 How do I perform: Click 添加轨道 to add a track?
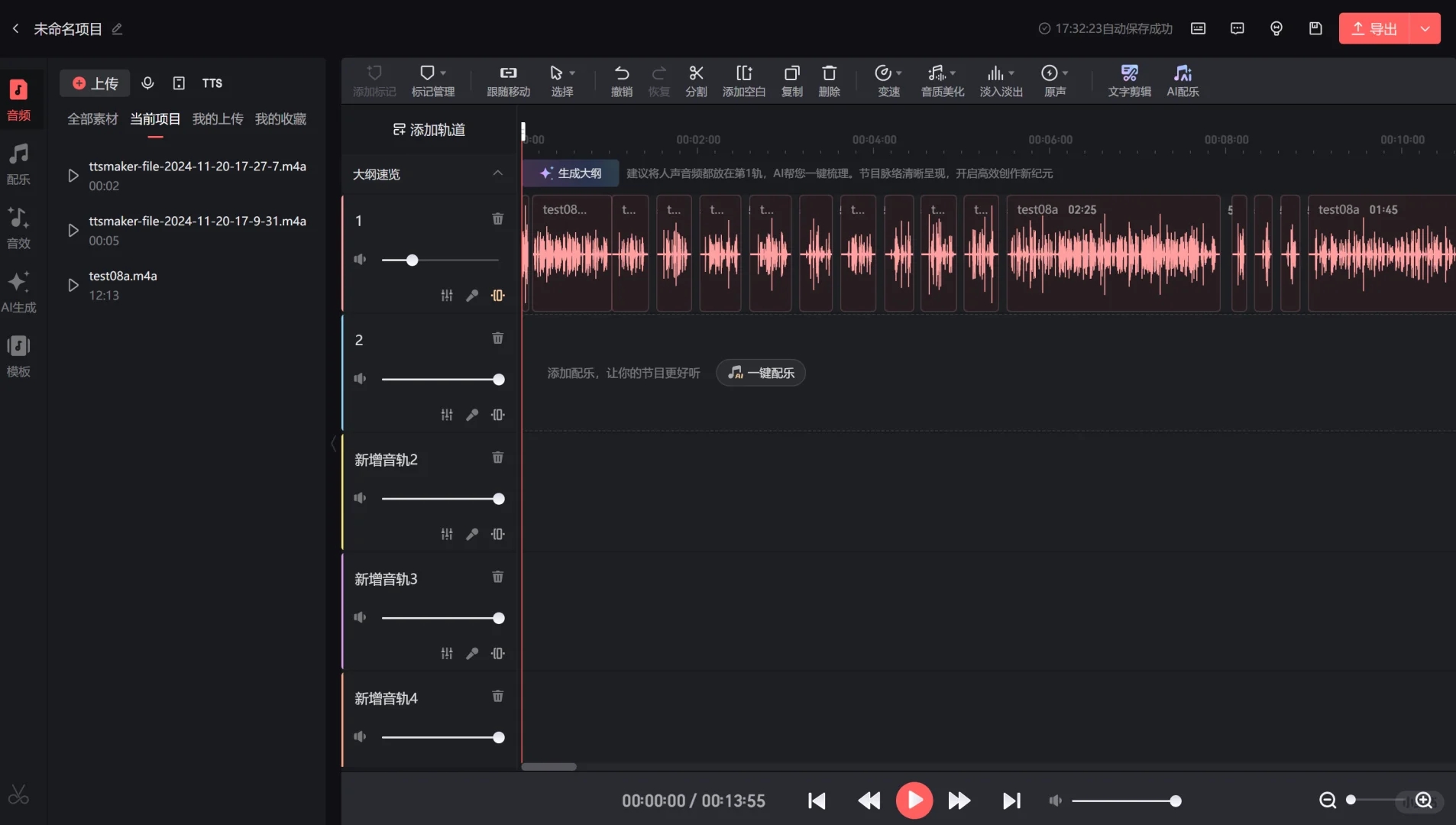(429, 130)
